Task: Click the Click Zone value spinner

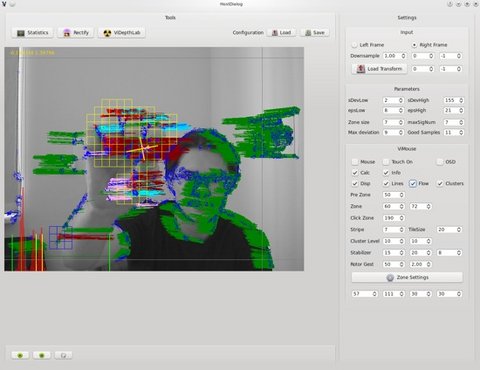Action: pyautogui.click(x=394, y=218)
